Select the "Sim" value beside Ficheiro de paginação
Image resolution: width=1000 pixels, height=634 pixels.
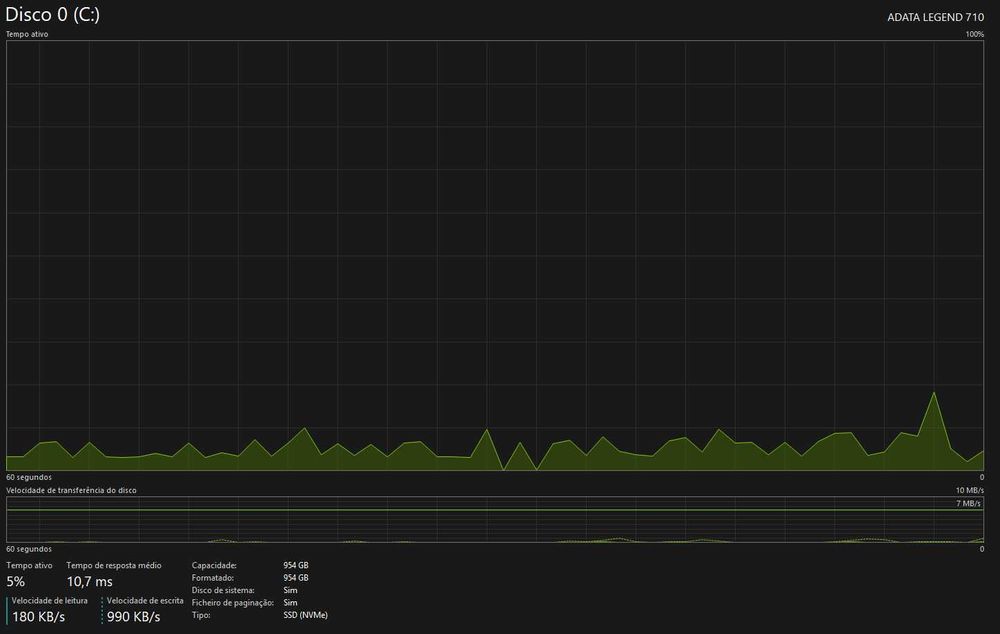290,603
